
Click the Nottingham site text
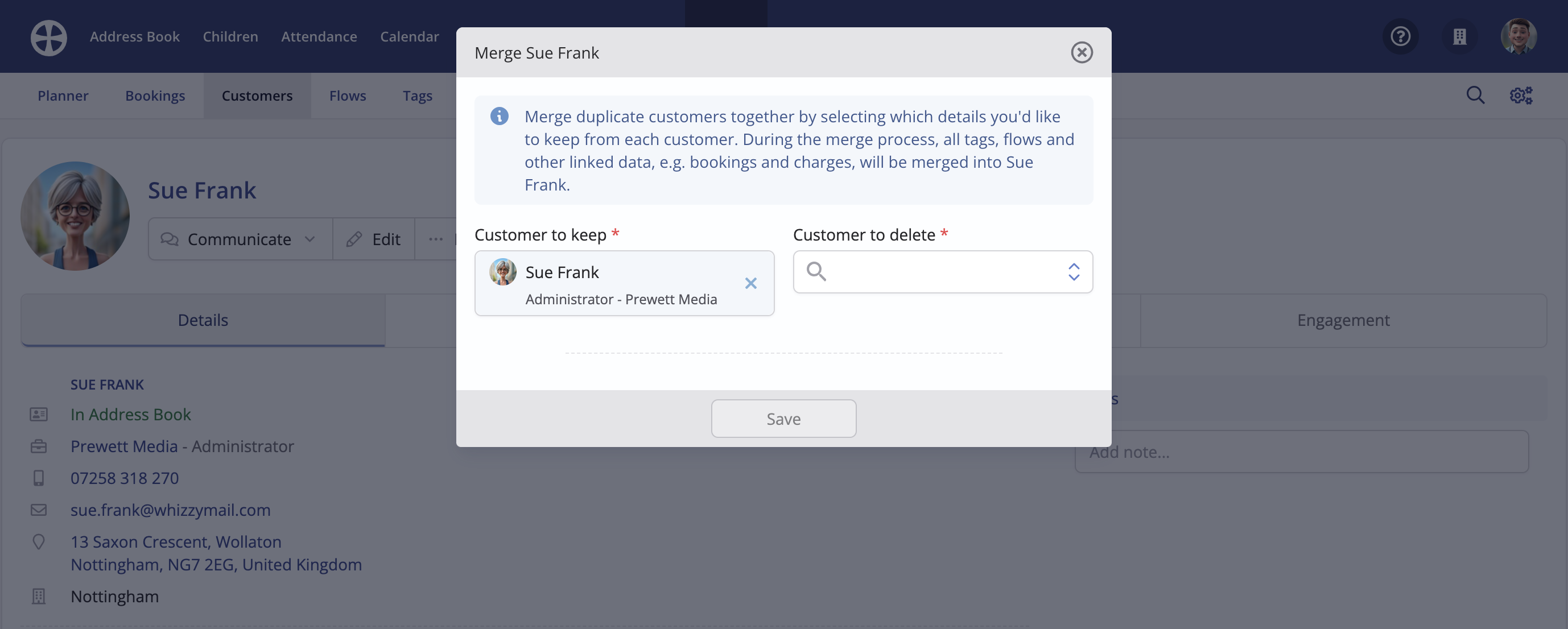pos(114,597)
